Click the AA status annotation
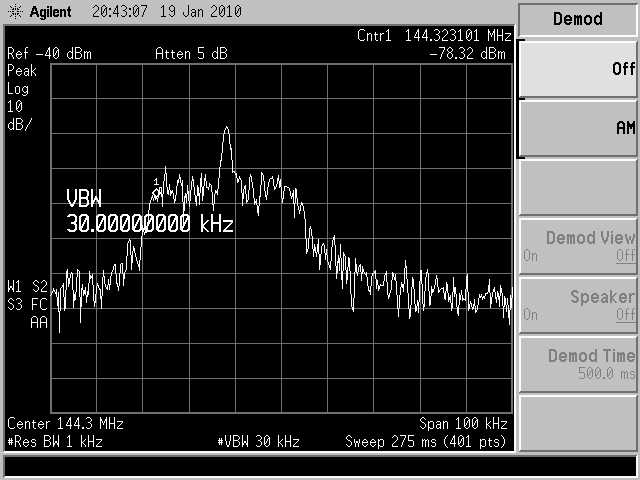The height and width of the screenshot is (480, 640). click(39, 322)
